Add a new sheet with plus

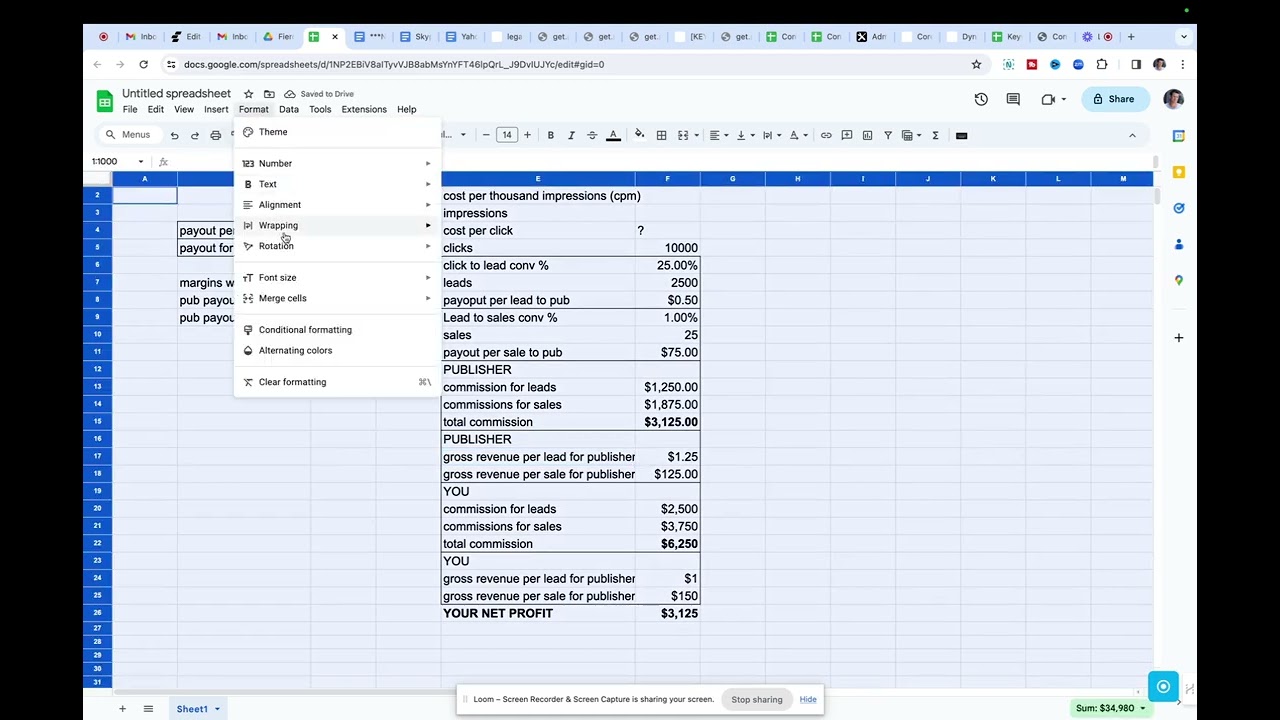coord(122,709)
